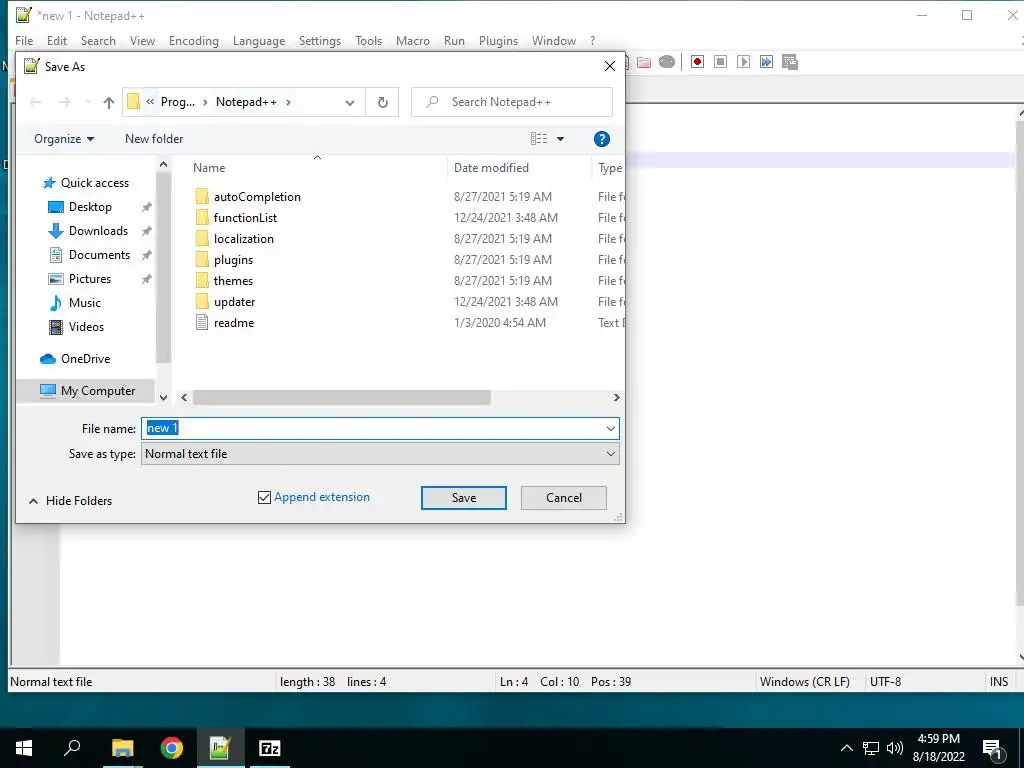Click the horizontal scrollbar in file list
Viewport: 1024px width, 768px height.
[x=342, y=398]
